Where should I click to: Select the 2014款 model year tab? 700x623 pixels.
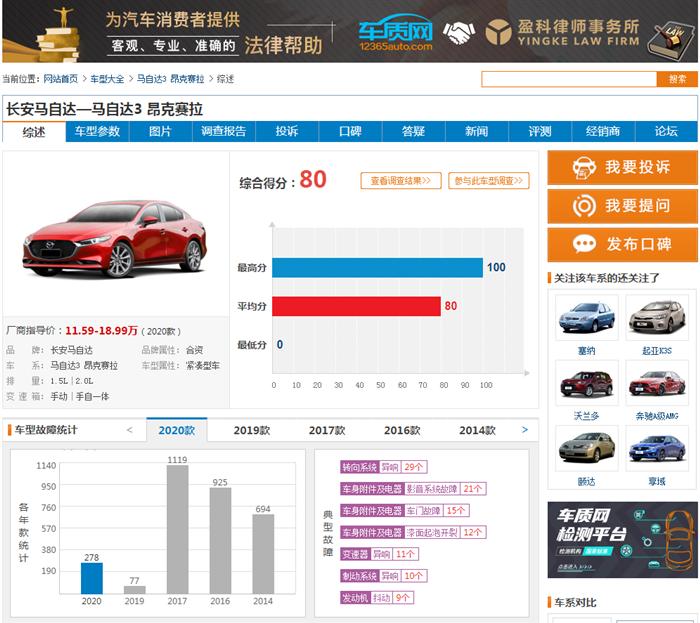[x=477, y=430]
